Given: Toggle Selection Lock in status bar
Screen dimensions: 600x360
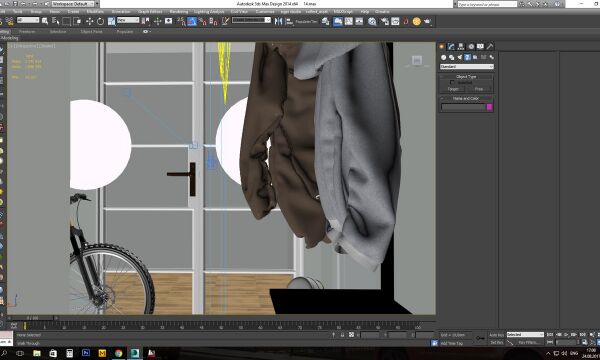Looking at the screenshot, I should tap(342, 335).
